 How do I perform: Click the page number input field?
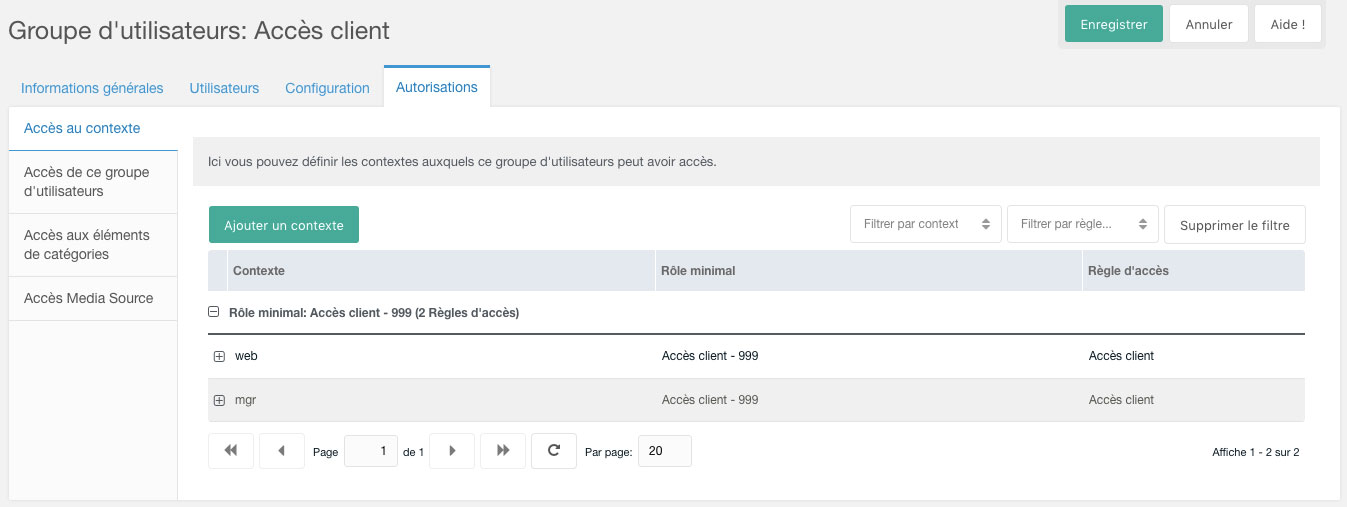[x=371, y=451]
